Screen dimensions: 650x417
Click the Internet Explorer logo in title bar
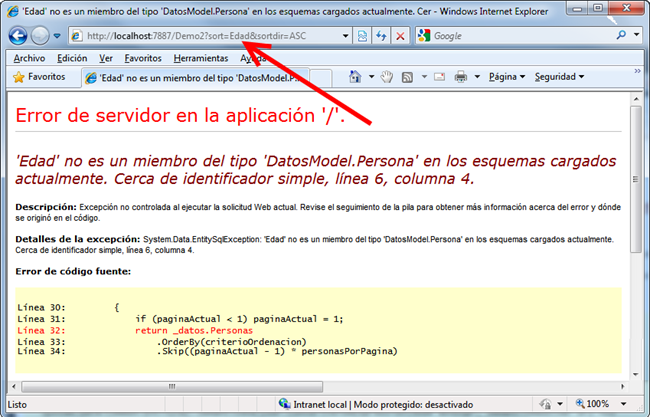pos(13,11)
